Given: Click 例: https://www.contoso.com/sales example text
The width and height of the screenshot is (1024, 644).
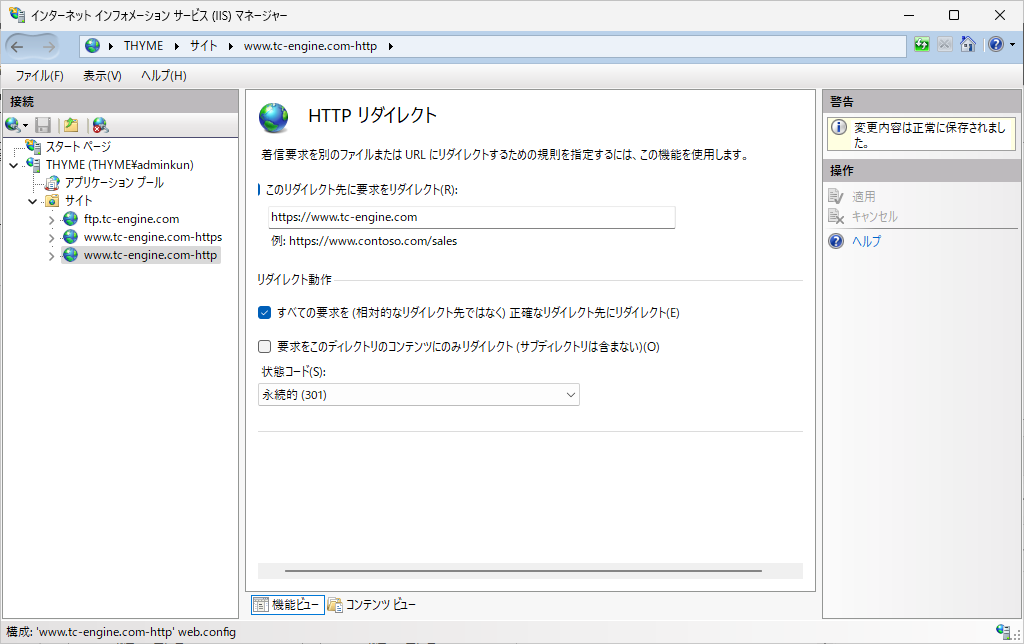Looking at the screenshot, I should 364,241.
